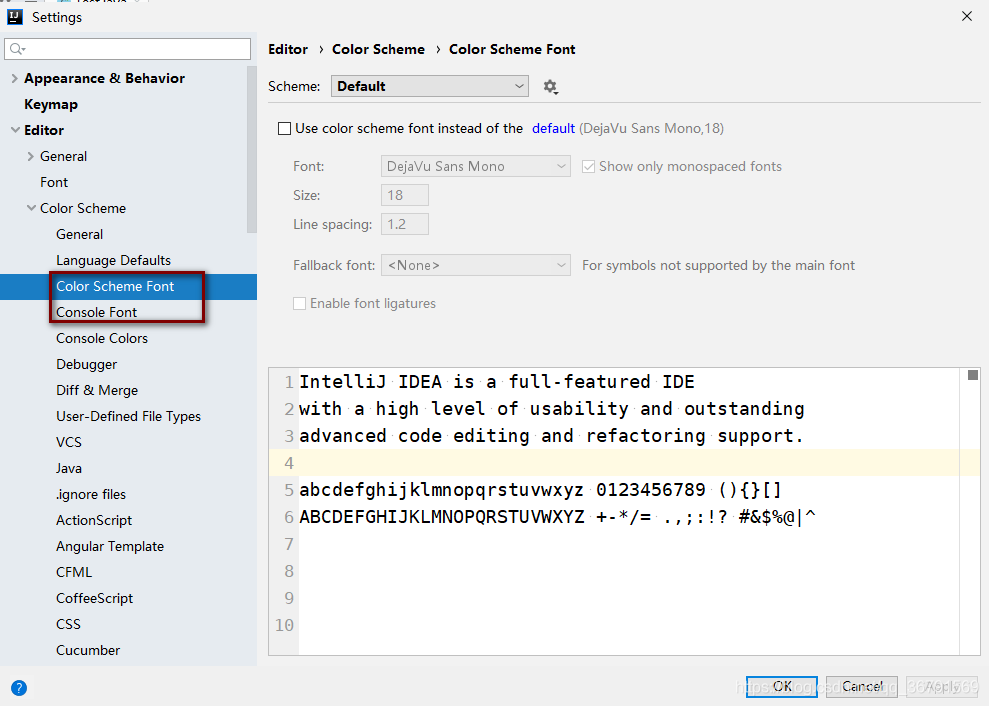Toggle 'Show only monospaced fonts' checkbox
This screenshot has height=706, width=989.
pos(588,167)
